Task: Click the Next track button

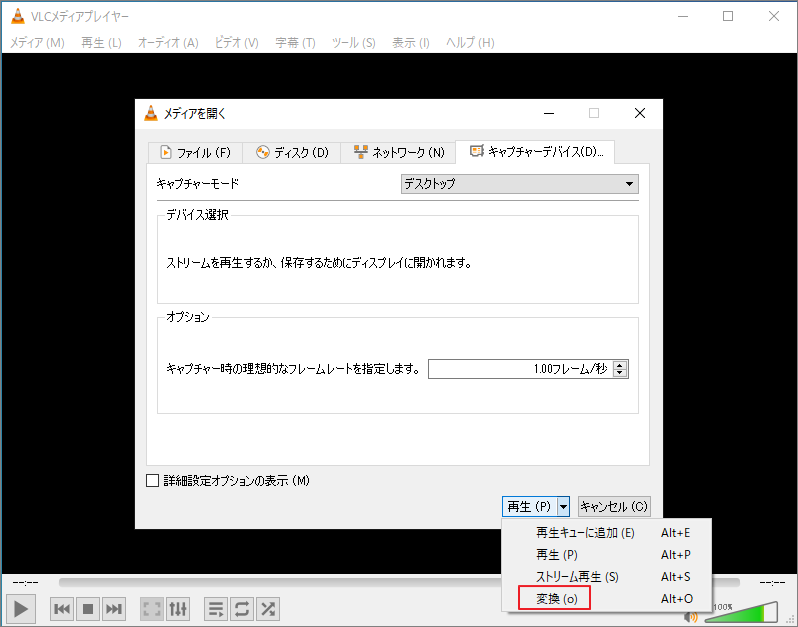Action: (113, 609)
